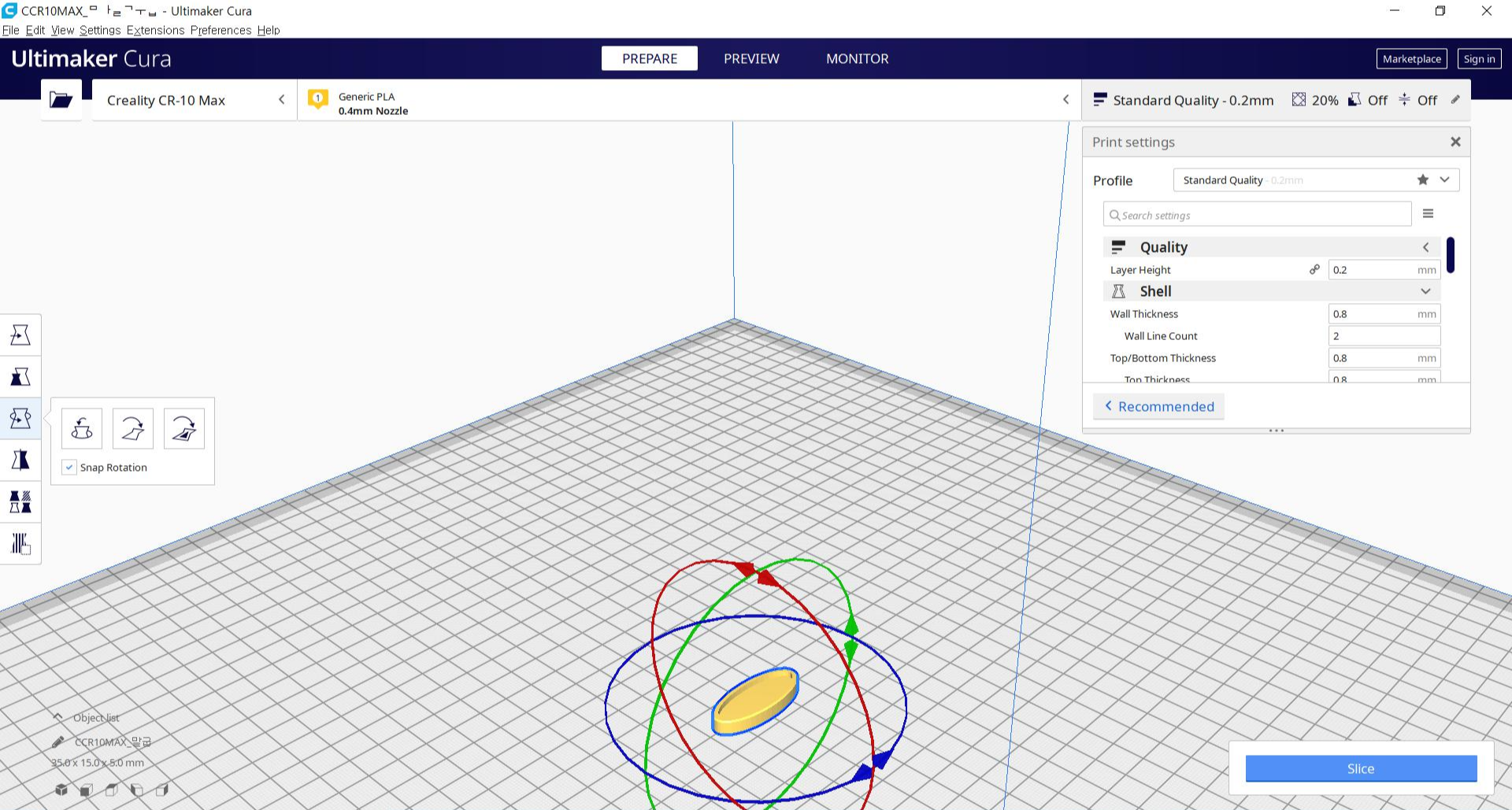Click the Recommended button
Viewport: 1512px width, 810px height.
point(1158,406)
